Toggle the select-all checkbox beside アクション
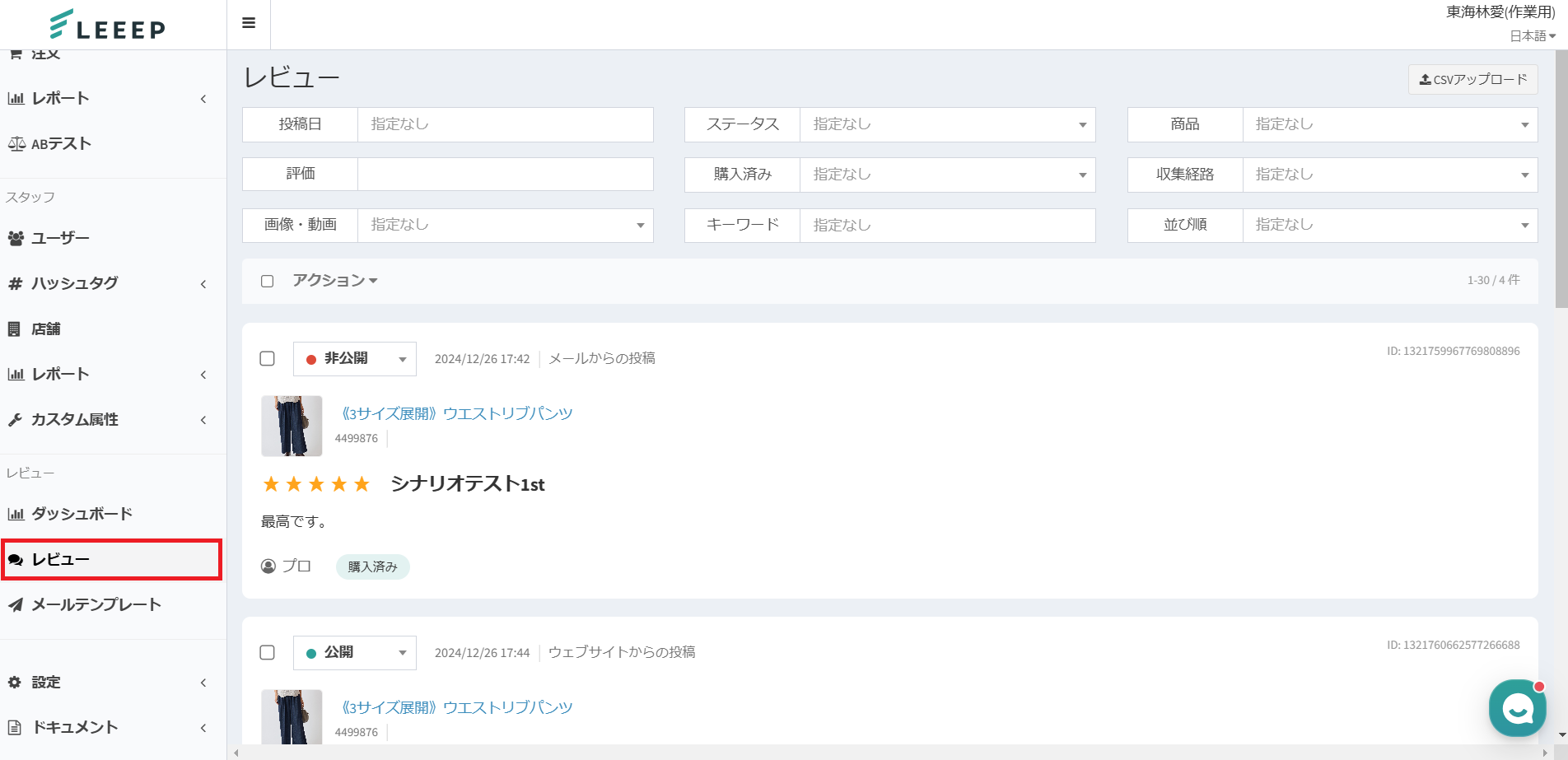Viewport: 1568px width, 760px height. (x=267, y=281)
